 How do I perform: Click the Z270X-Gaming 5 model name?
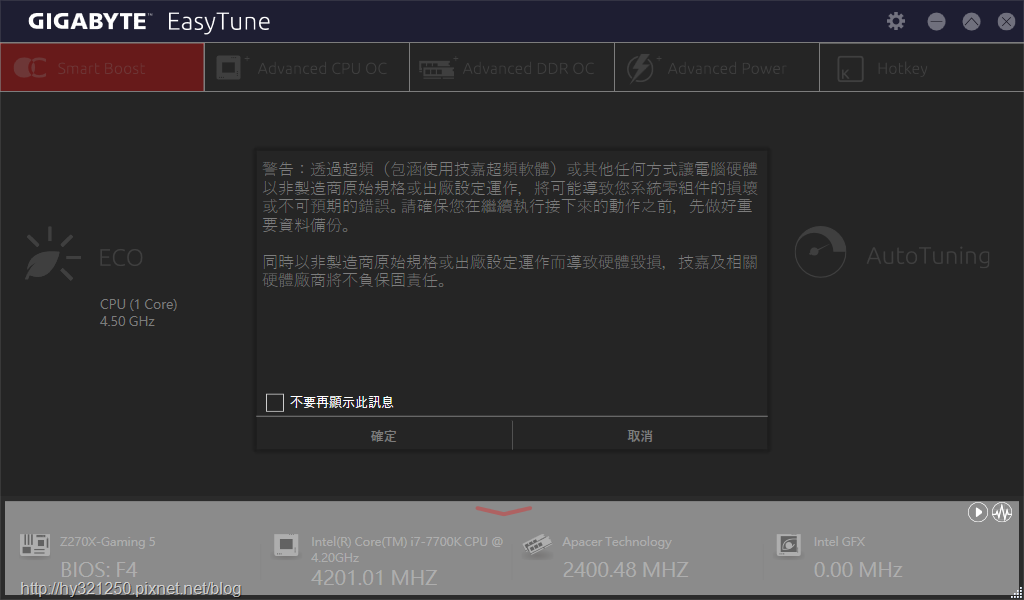pyautogui.click(x=108, y=541)
